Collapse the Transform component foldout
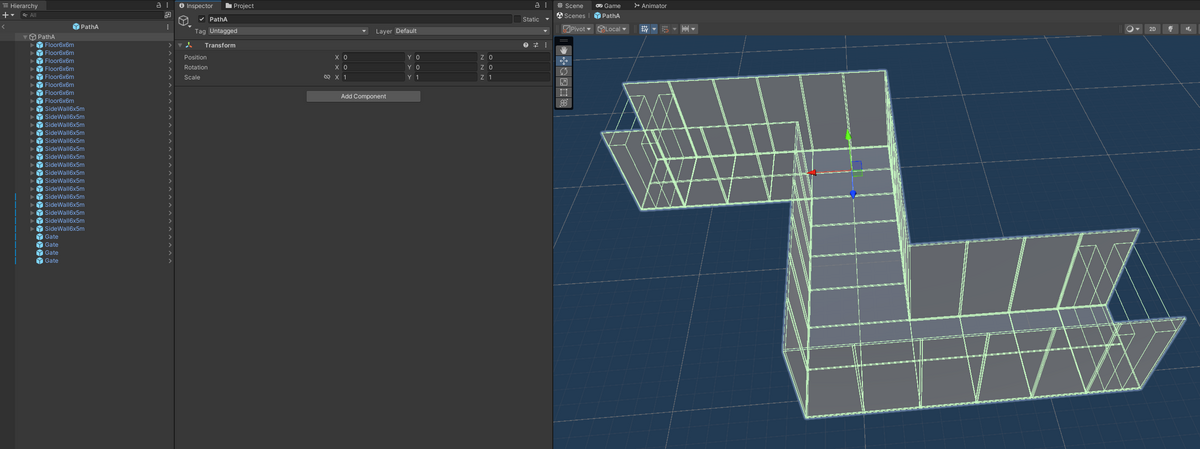The image size is (1200, 449). coord(180,45)
